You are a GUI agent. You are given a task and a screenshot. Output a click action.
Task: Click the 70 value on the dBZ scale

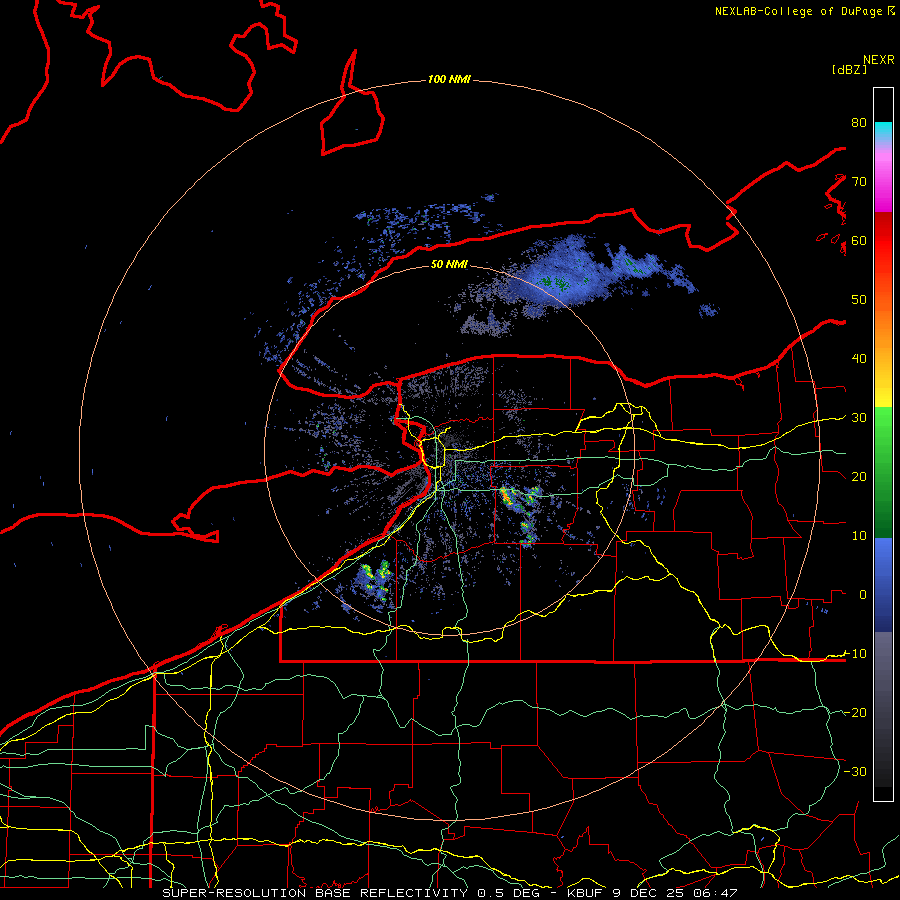859,181
